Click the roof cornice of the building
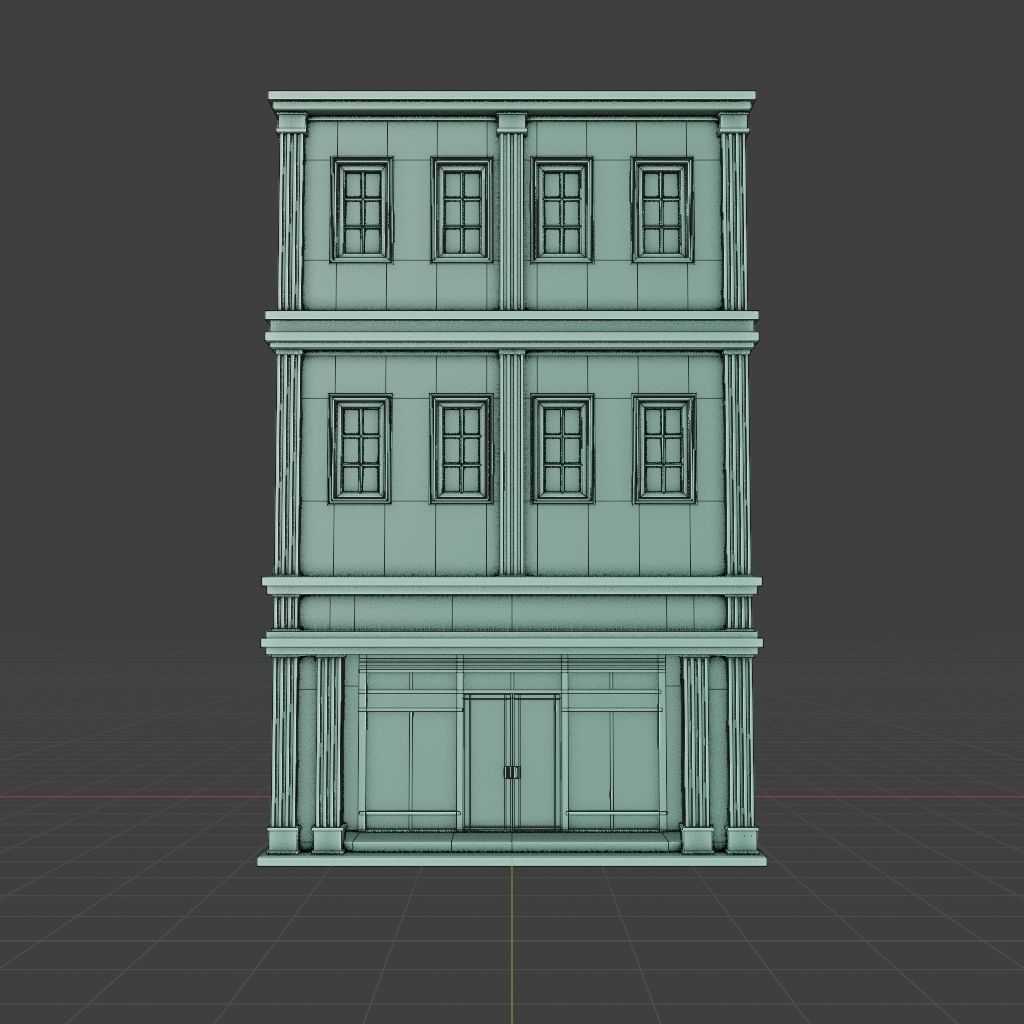 512,102
